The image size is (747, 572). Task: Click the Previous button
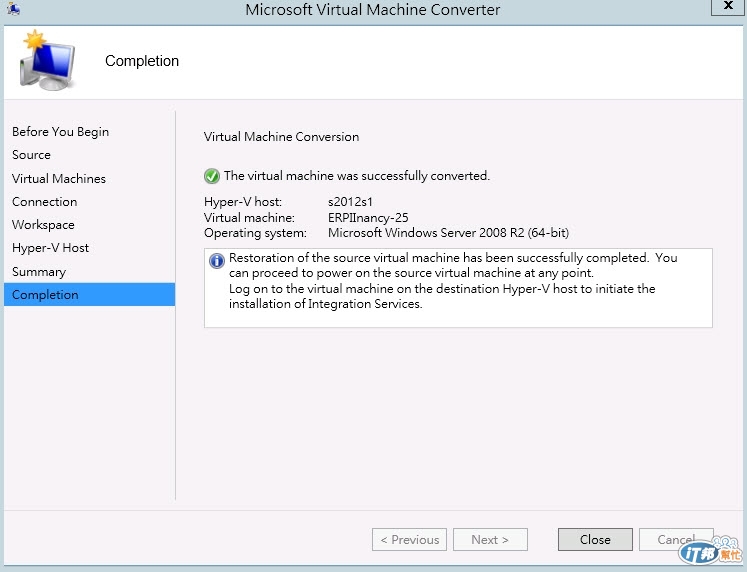409,540
